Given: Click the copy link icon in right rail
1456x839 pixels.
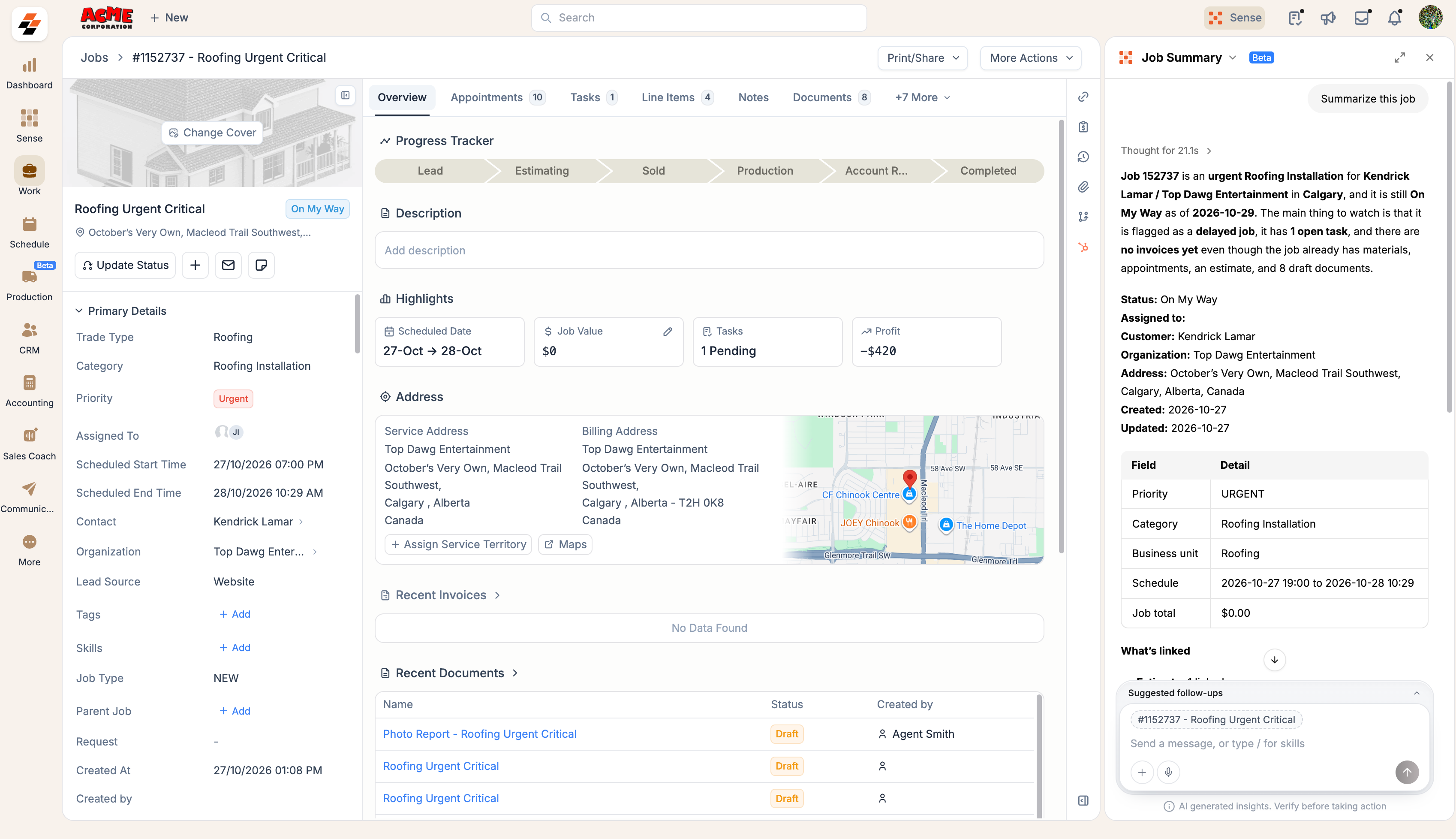Looking at the screenshot, I should pyautogui.click(x=1083, y=97).
